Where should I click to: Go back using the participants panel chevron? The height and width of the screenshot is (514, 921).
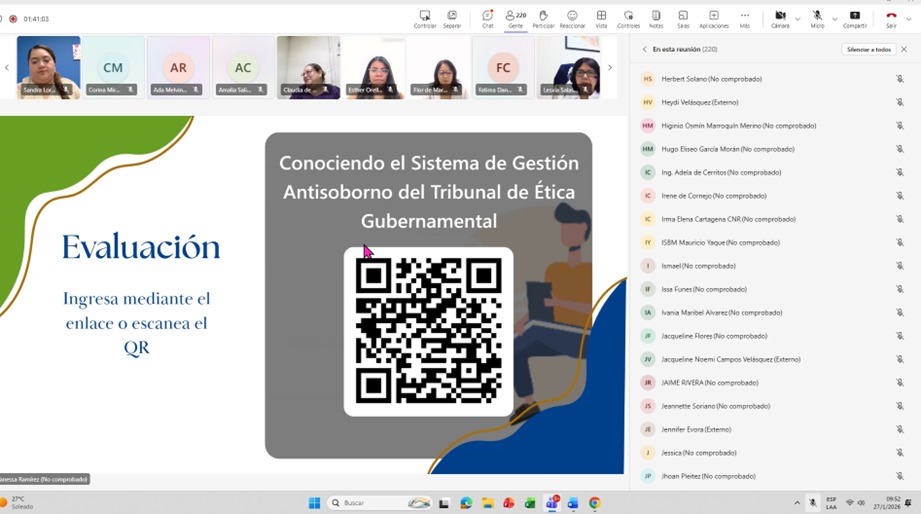pos(644,49)
